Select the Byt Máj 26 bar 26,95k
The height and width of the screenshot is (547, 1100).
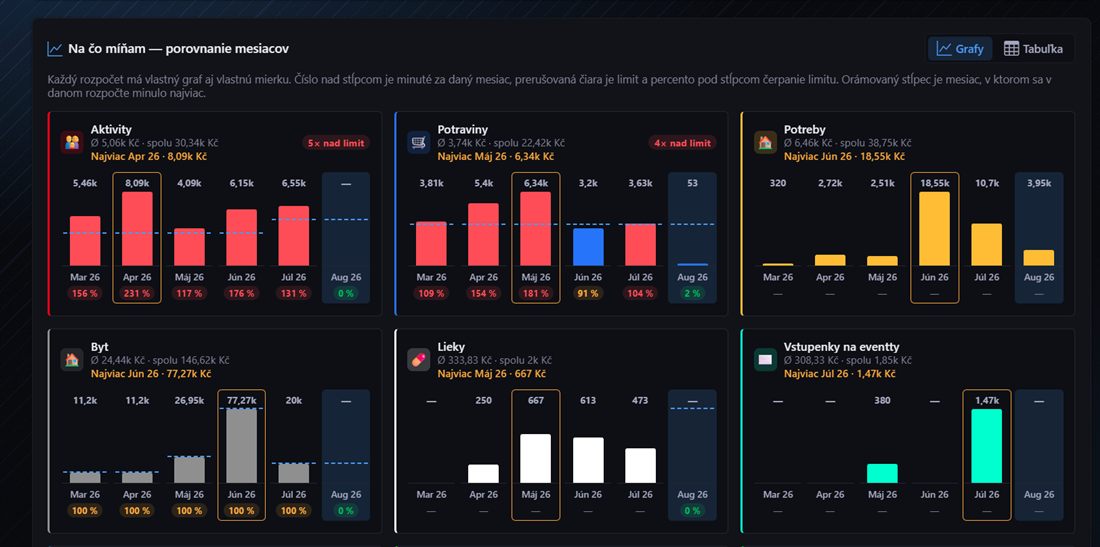point(189,470)
